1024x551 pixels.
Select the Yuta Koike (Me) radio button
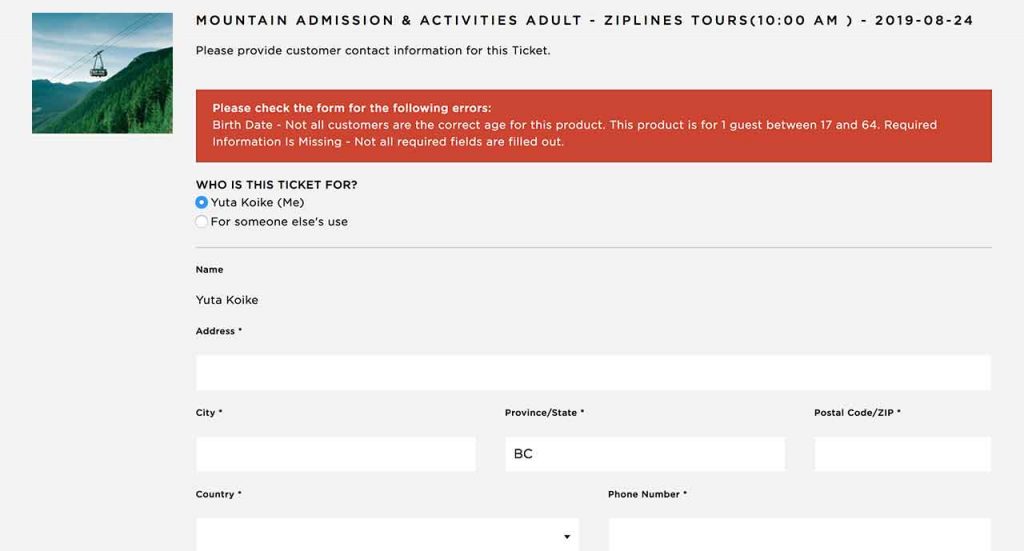point(202,202)
